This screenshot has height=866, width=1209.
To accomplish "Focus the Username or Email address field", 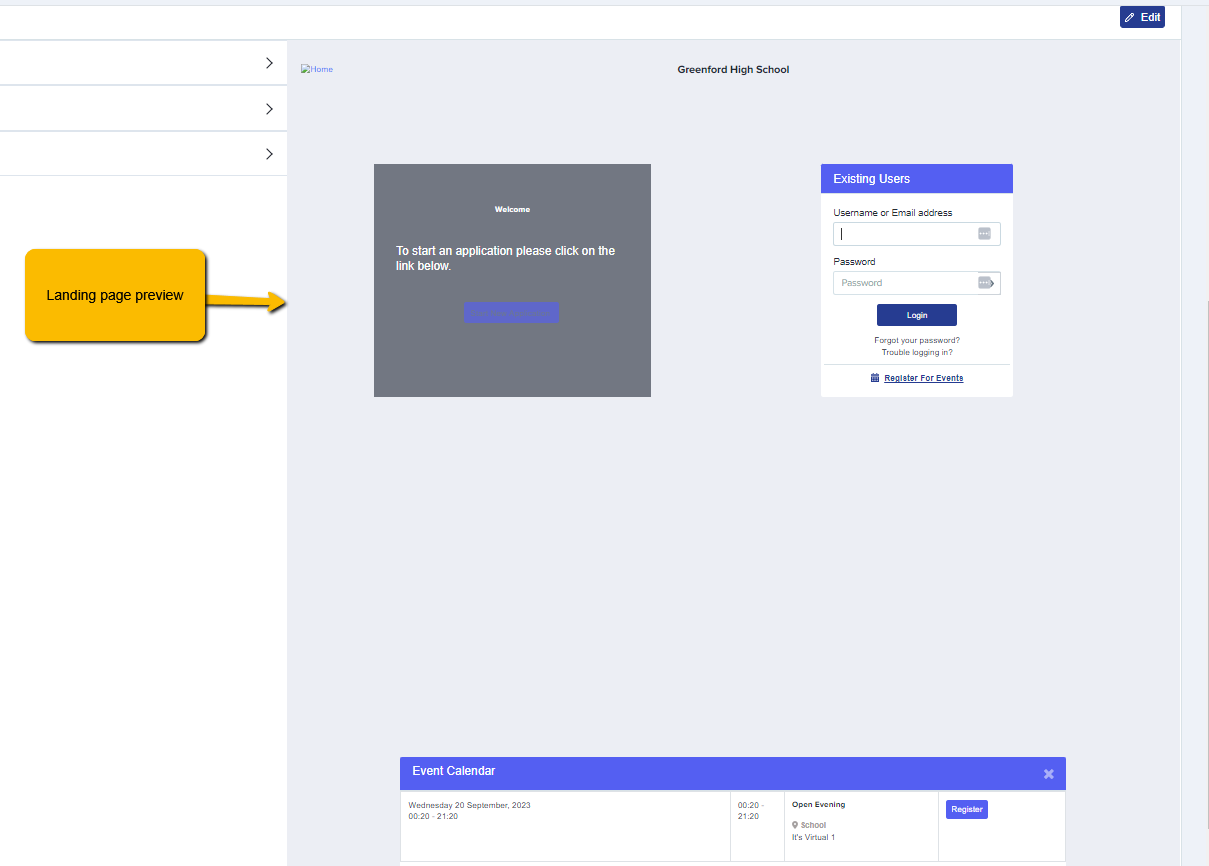I will 916,234.
